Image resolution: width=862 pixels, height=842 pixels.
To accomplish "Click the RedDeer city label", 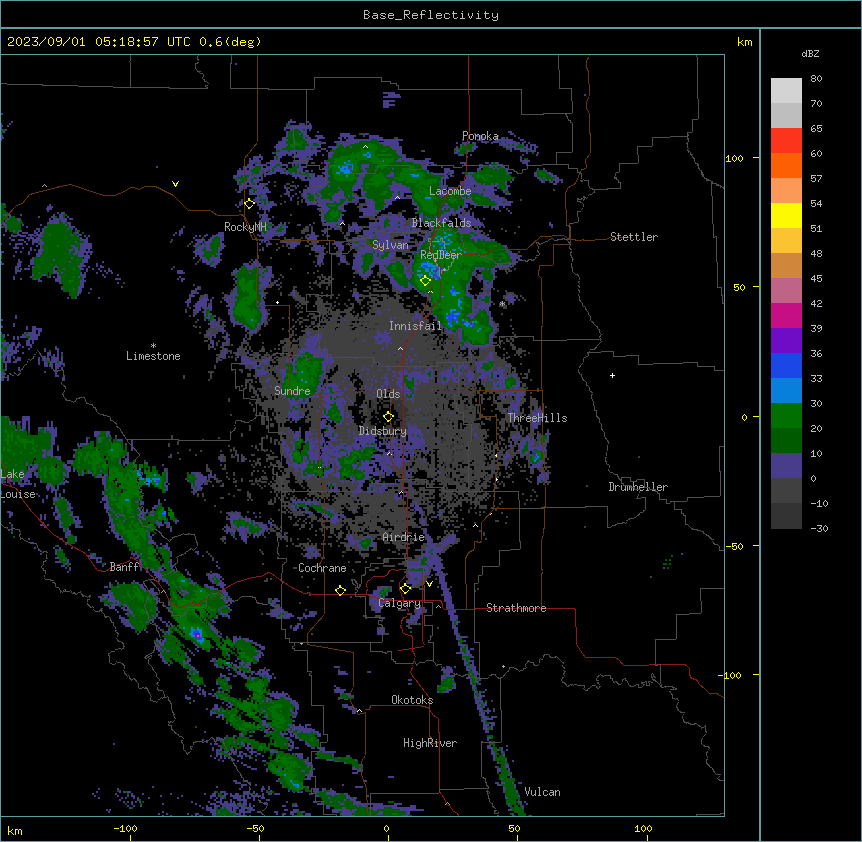I will 441,255.
